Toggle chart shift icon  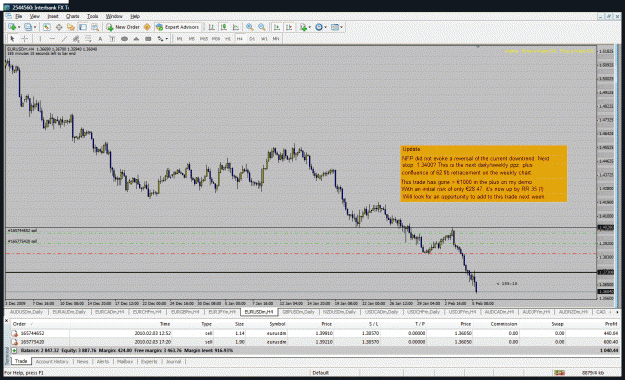coord(289,27)
